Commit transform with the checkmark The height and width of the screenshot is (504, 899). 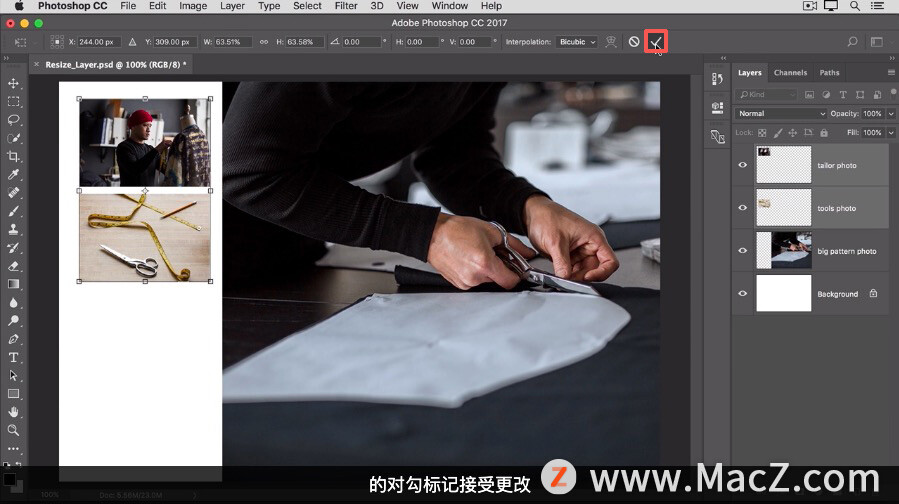pos(655,42)
